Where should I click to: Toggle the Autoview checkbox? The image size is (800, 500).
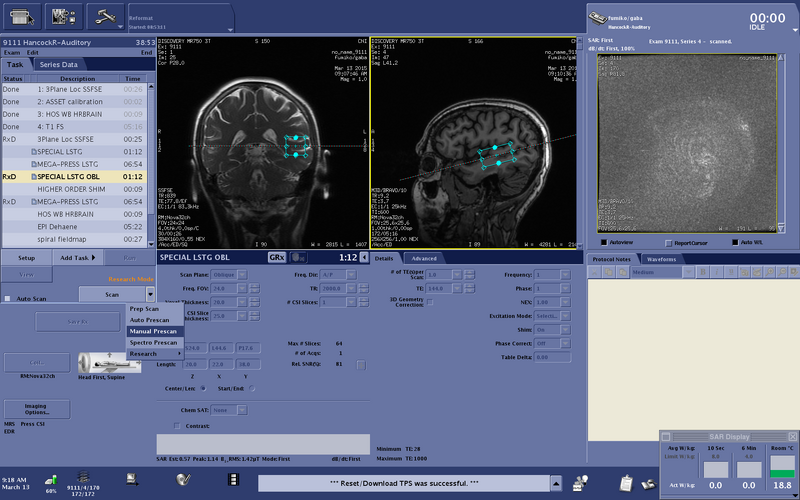pos(604,242)
